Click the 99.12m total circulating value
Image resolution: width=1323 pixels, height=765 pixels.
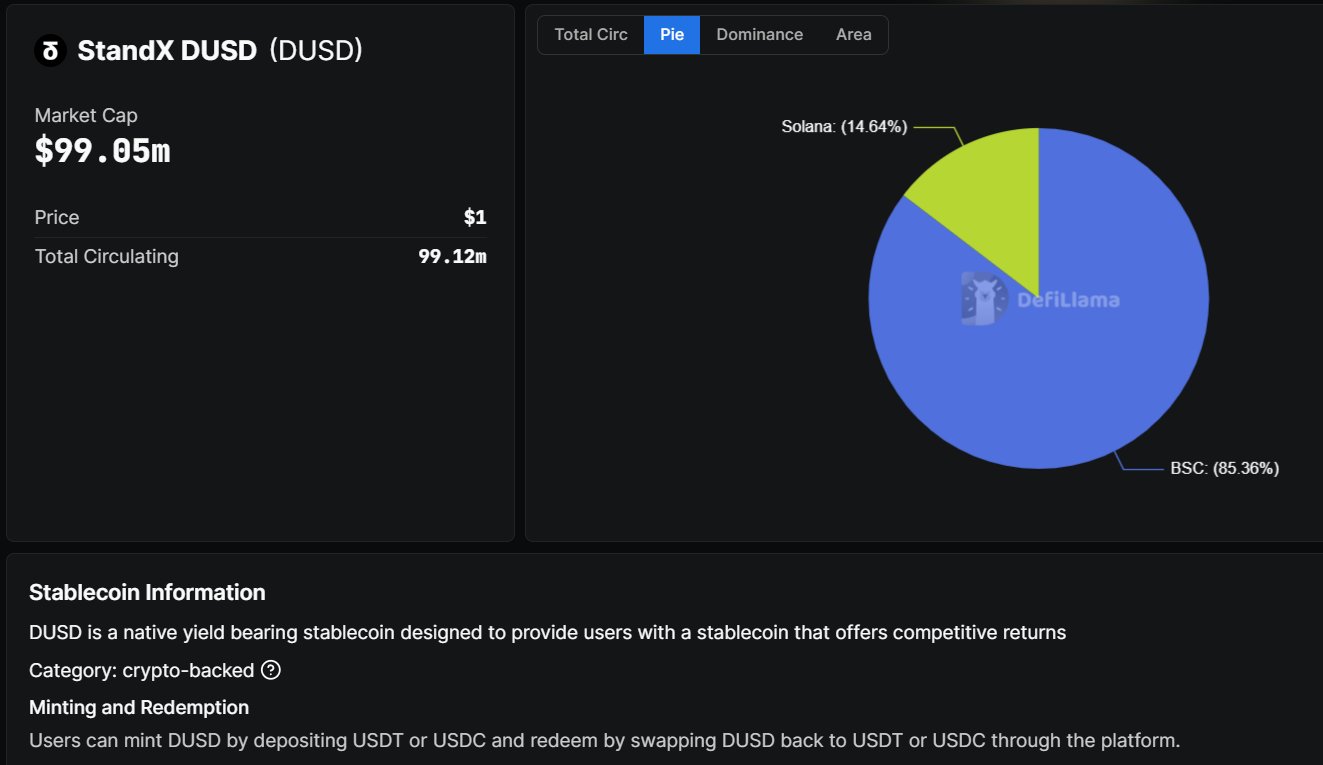pos(452,256)
